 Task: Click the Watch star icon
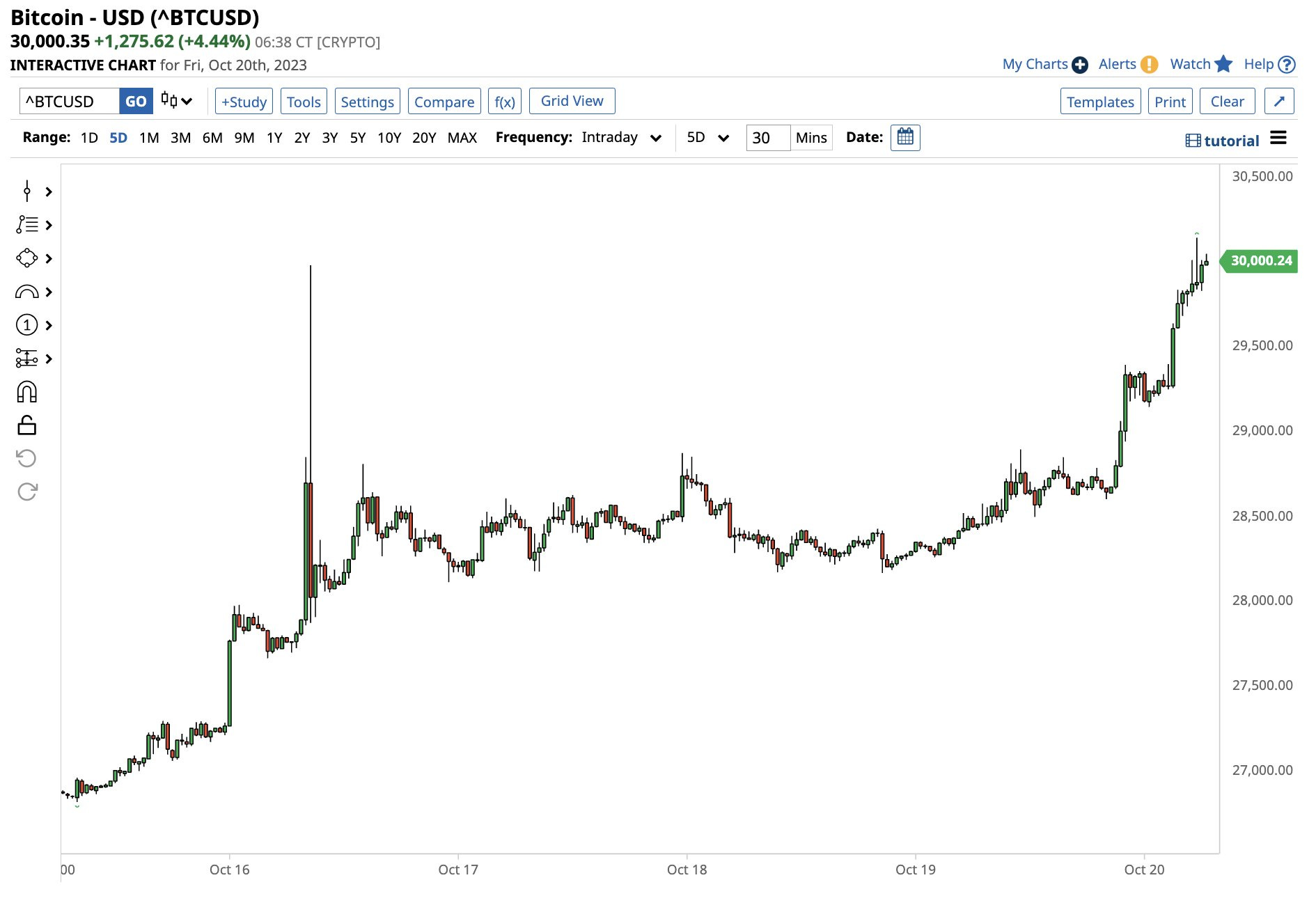pyautogui.click(x=1223, y=64)
